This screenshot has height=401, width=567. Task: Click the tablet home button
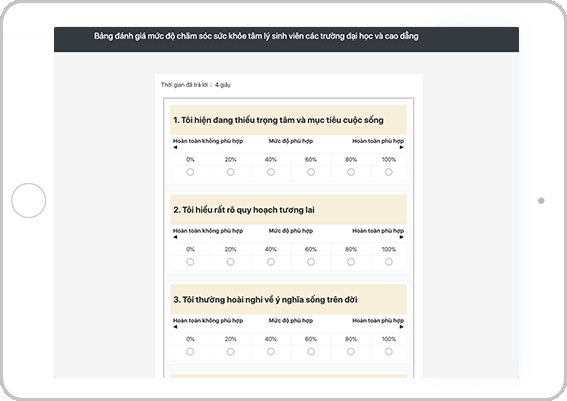point(29,200)
